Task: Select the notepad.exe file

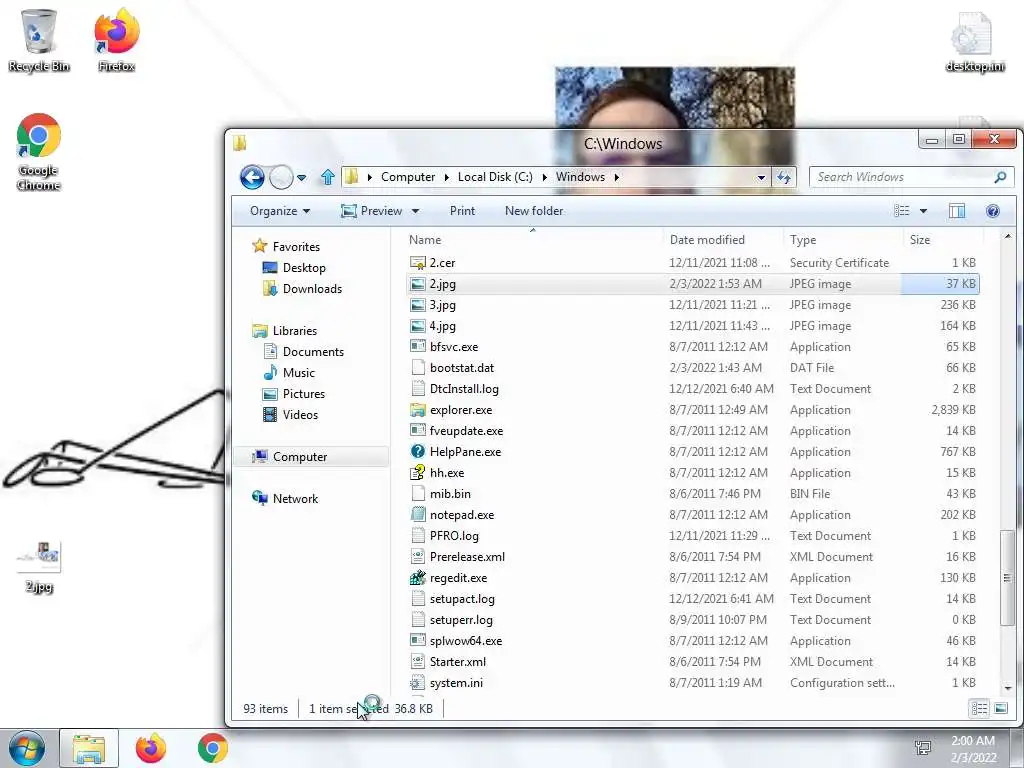Action: [x=692, y=515]
